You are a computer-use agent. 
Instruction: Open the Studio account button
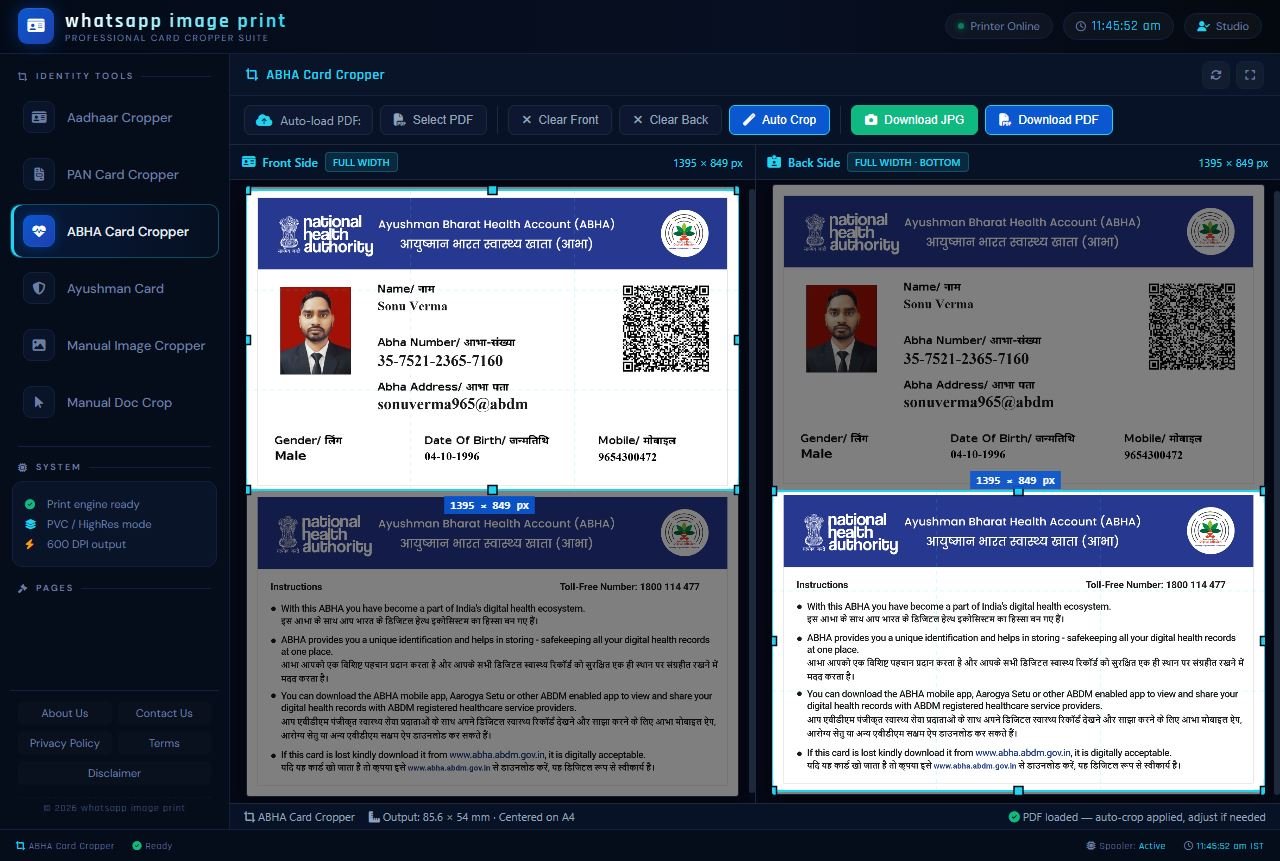click(1223, 26)
